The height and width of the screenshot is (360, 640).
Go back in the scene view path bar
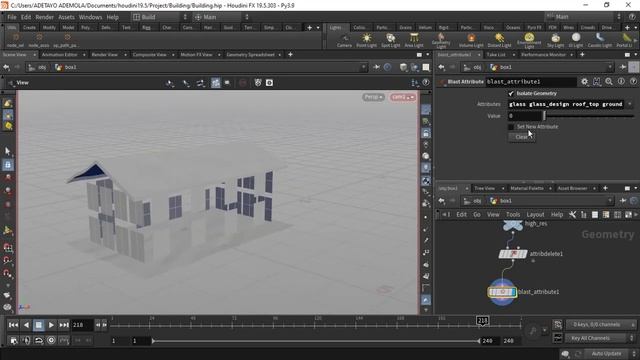[x=6, y=67]
